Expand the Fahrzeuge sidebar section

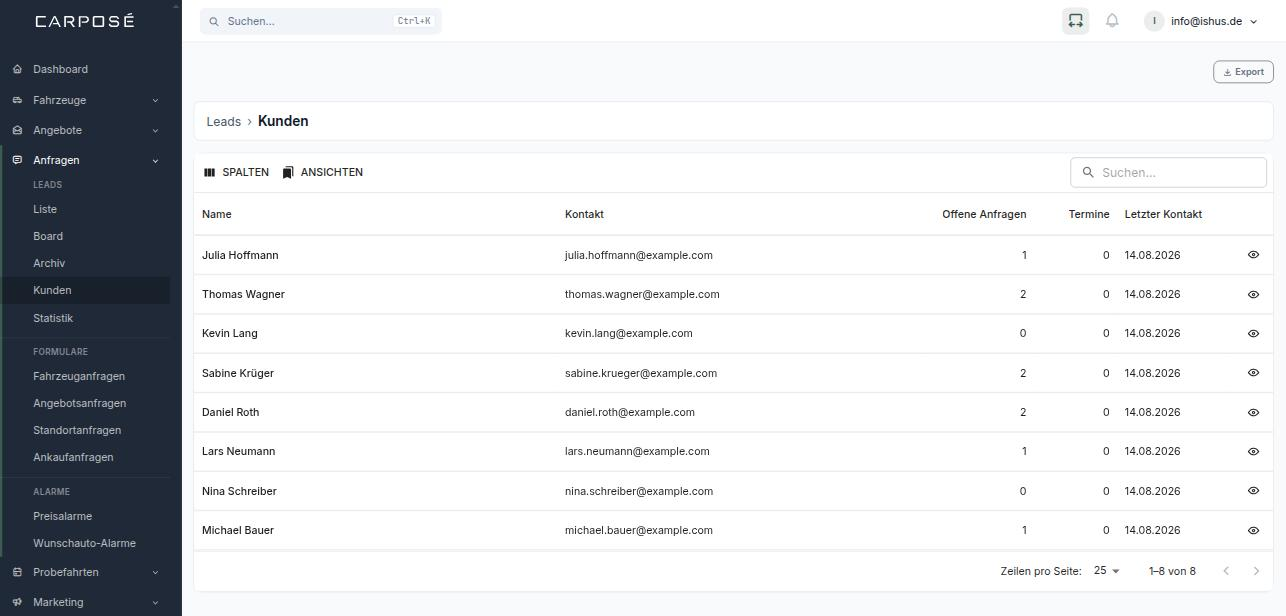click(86, 100)
